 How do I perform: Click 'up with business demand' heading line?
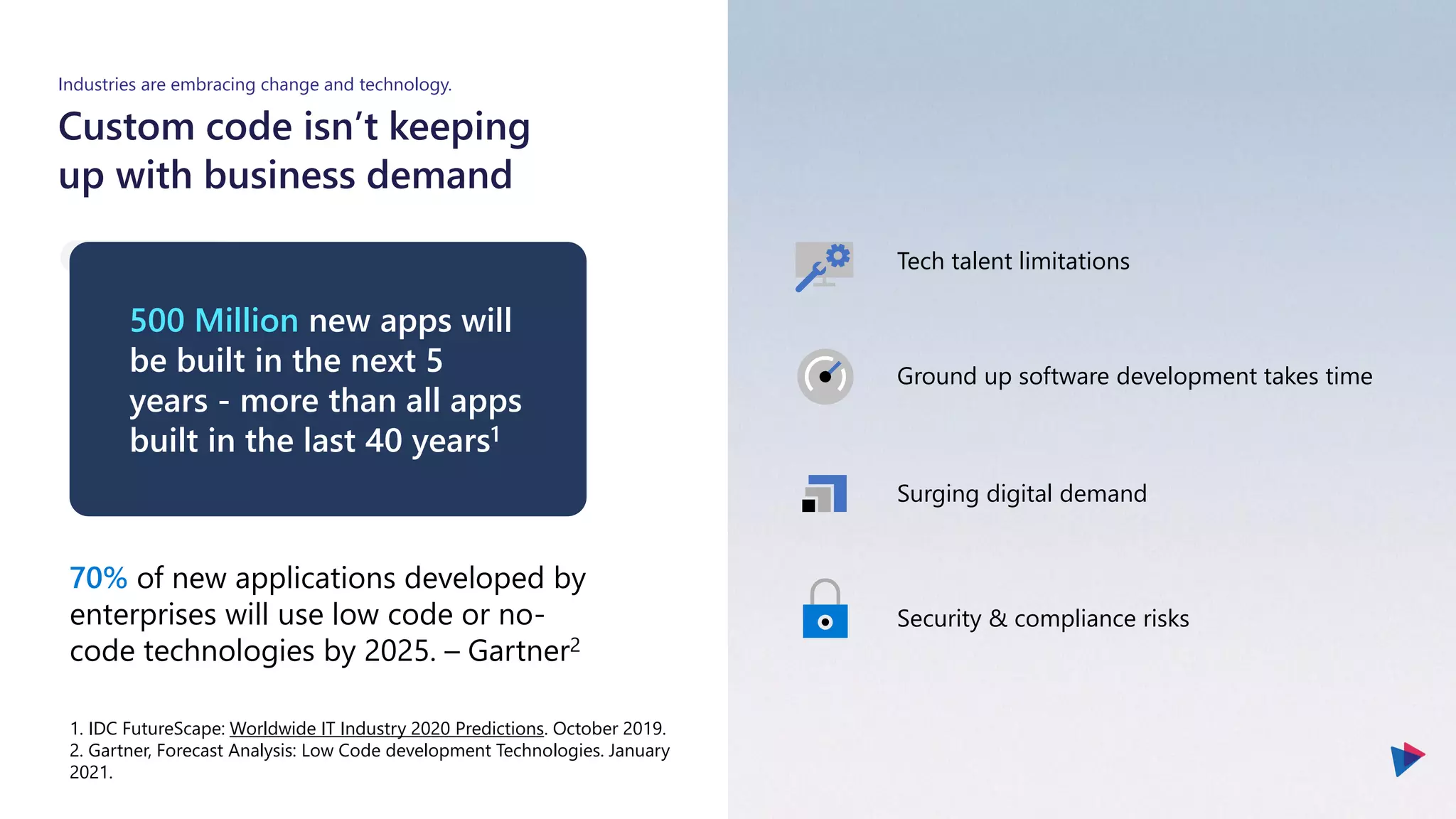(285, 176)
